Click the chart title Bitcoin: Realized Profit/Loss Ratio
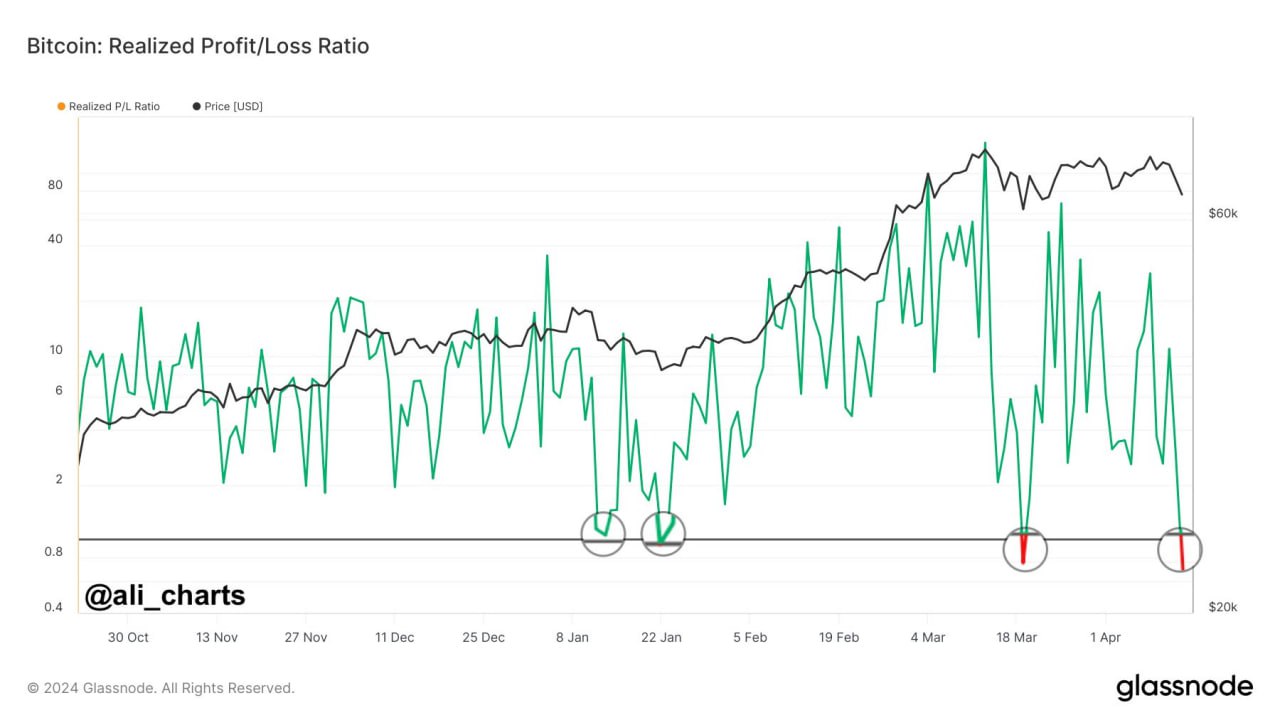The image size is (1280, 720). click(x=198, y=46)
